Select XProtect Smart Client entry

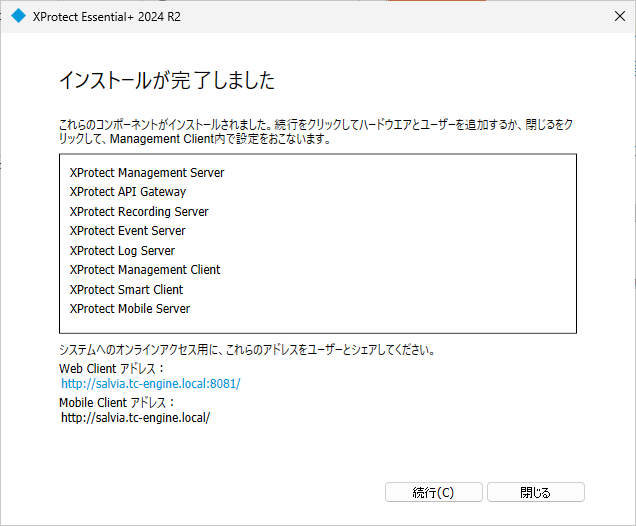[x=127, y=290]
